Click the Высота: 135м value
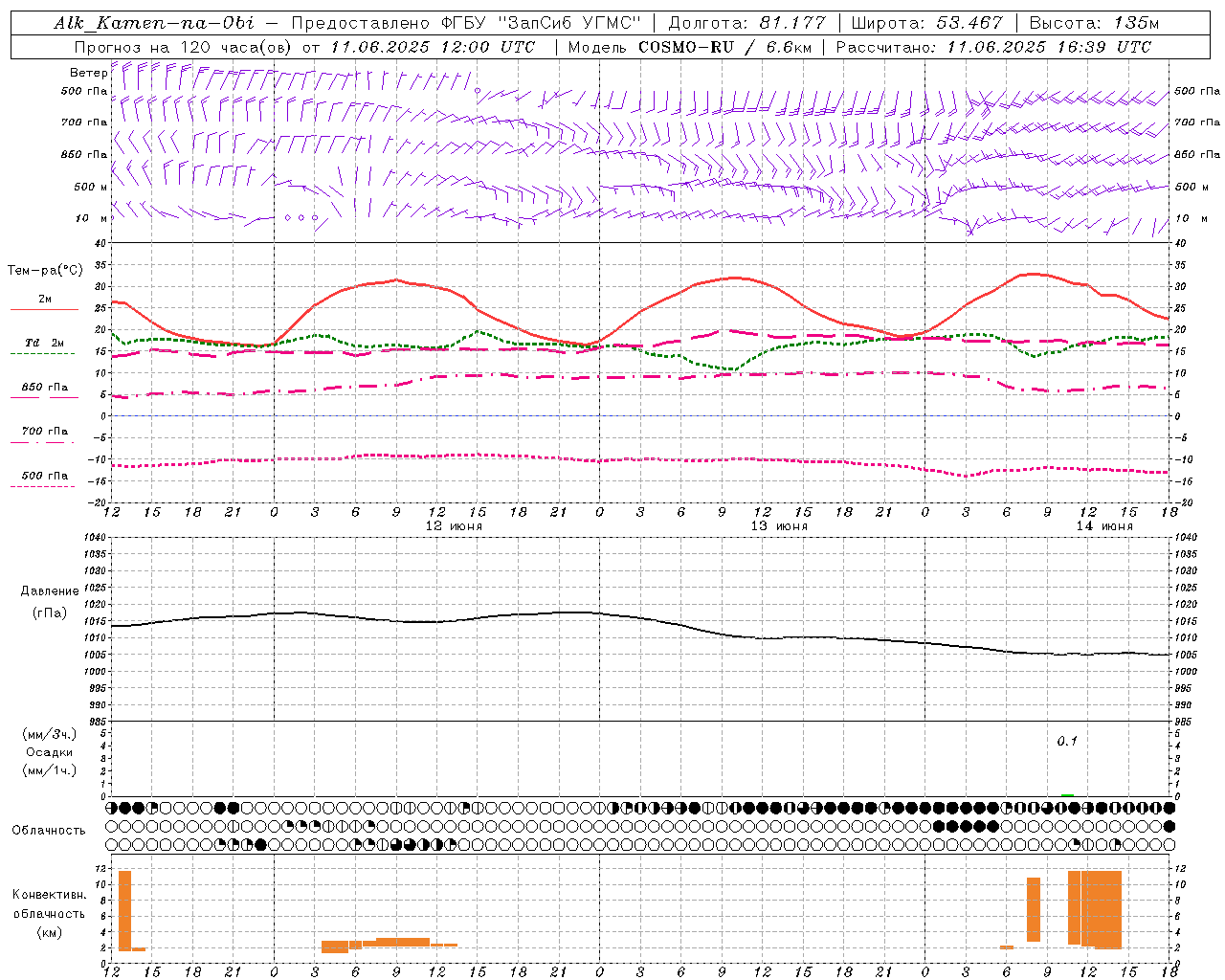Image resolution: width=1225 pixels, height=980 pixels. click(x=1095, y=23)
